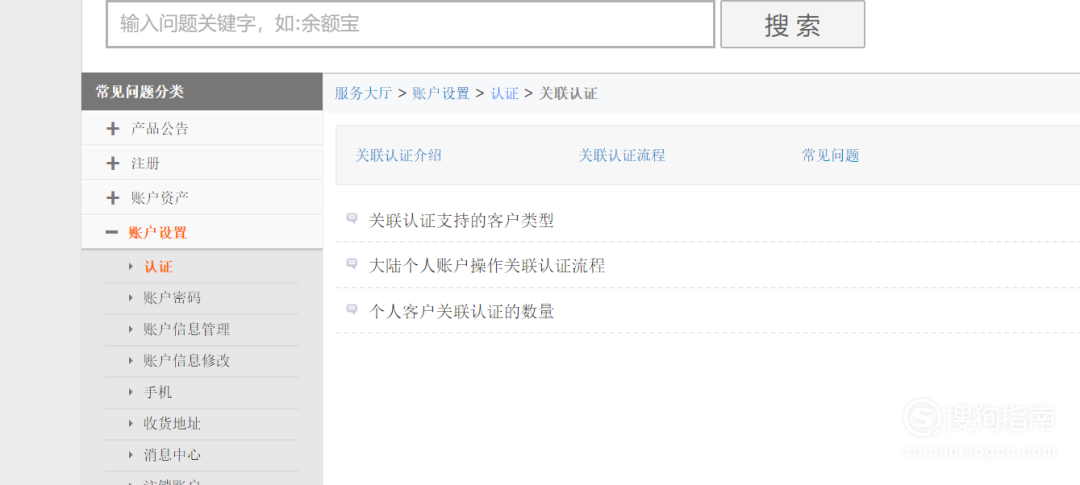This screenshot has width=1080, height=485.
Task: Expand the 注册 category plus icon
Action: [x=113, y=163]
